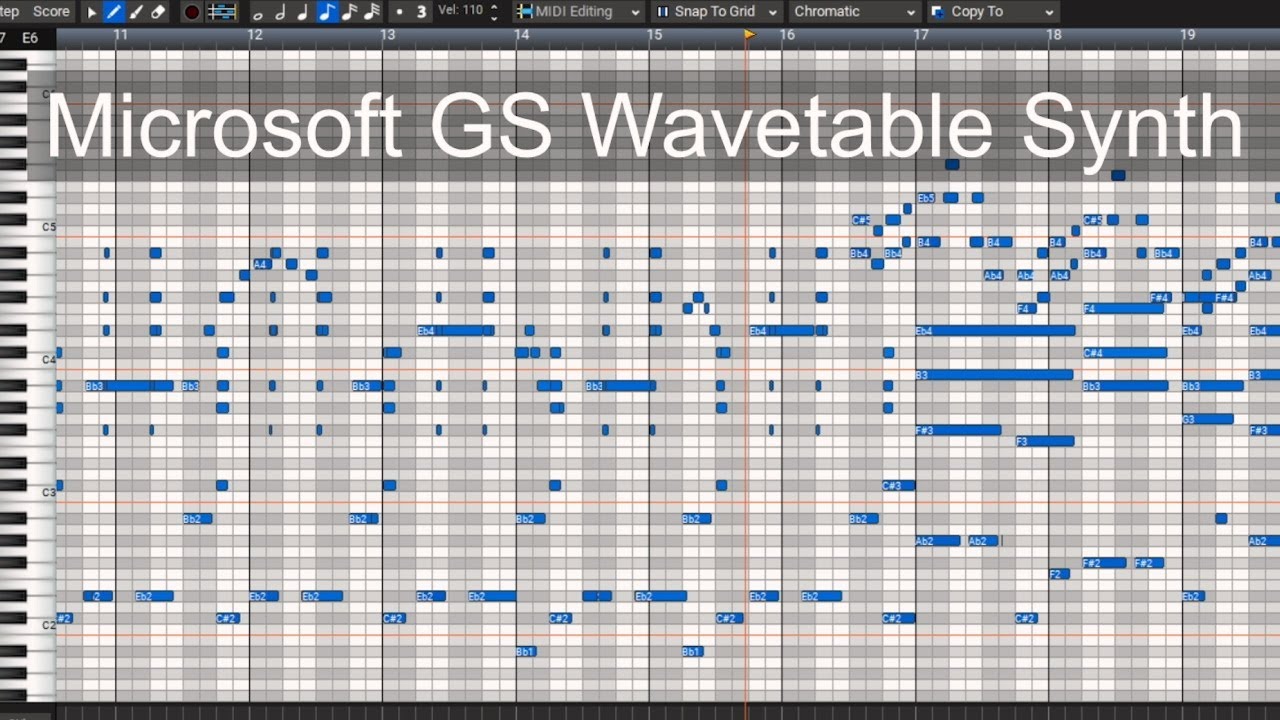The image size is (1280, 720).
Task: Click bar 14 on the ruler
Action: (x=521, y=35)
